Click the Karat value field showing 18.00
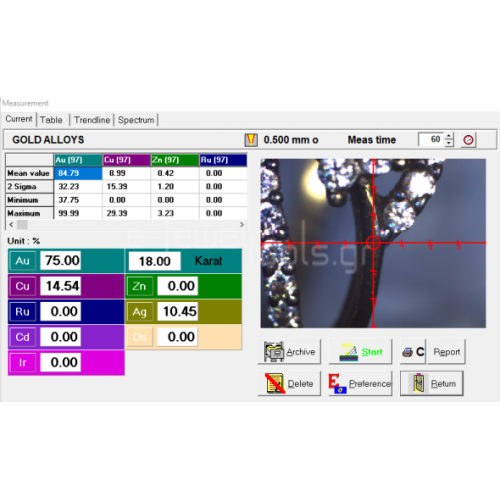Screen dimensions: 500x500 point(155,261)
